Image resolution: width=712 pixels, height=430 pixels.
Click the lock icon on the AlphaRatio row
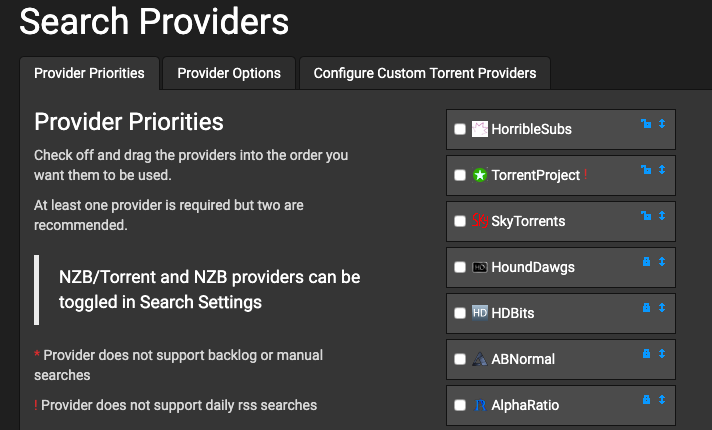pyautogui.click(x=646, y=400)
